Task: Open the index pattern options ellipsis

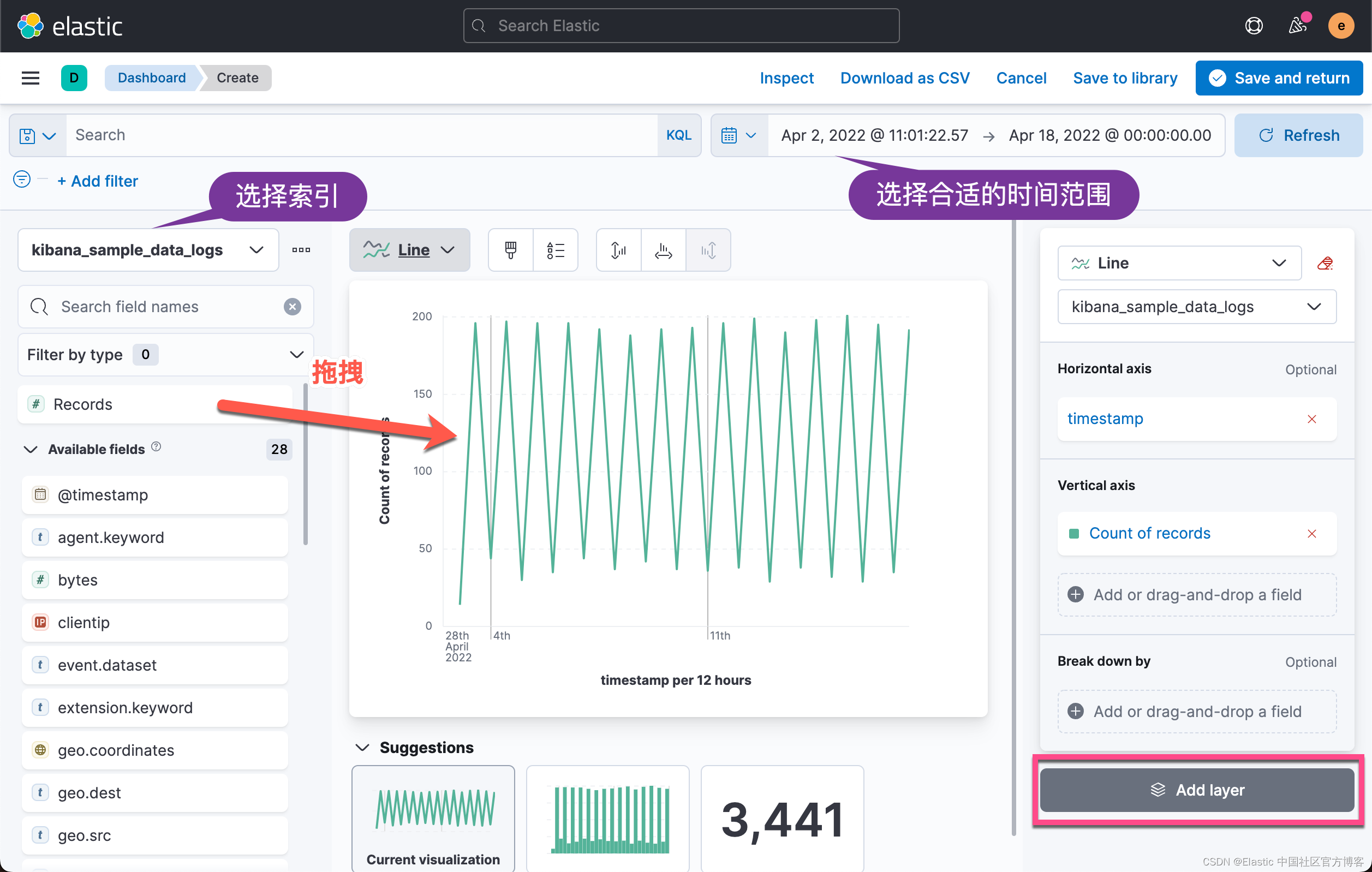Action: click(x=301, y=250)
